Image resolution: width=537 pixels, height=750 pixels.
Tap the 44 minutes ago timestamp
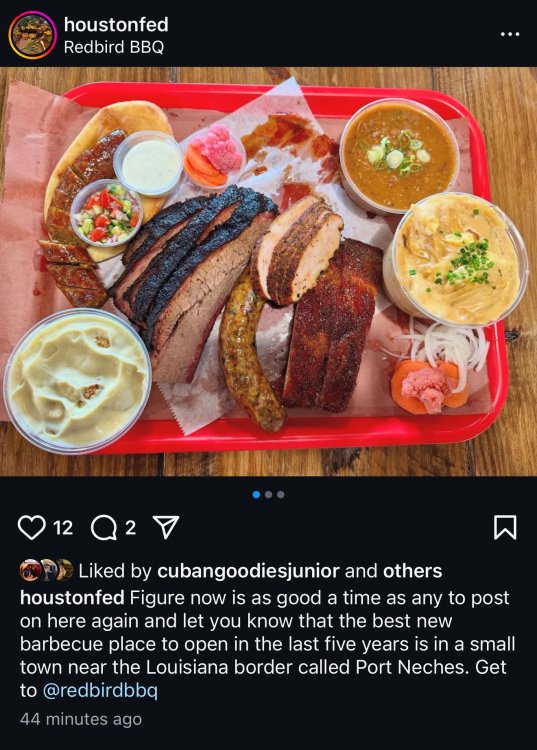click(81, 719)
